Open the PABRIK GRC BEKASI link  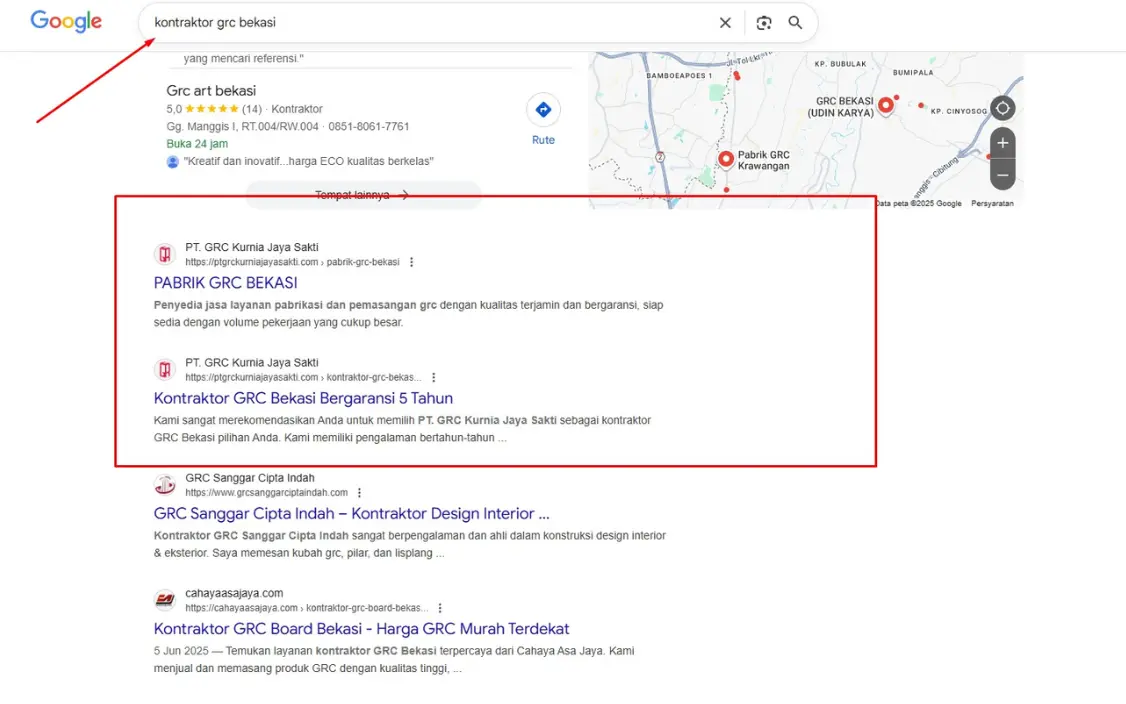(225, 283)
